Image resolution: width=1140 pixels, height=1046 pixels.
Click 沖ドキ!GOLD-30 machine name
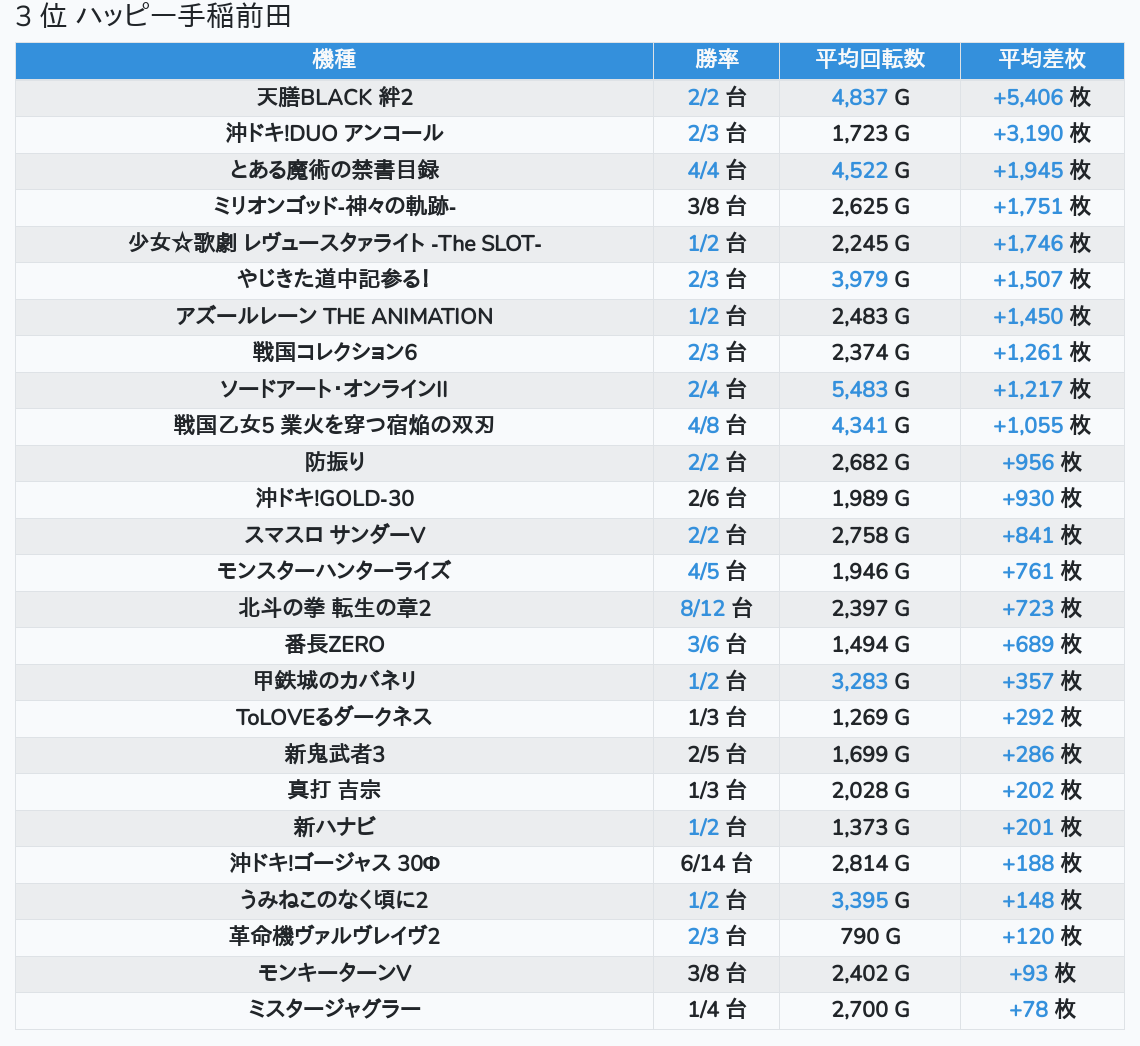(x=334, y=499)
